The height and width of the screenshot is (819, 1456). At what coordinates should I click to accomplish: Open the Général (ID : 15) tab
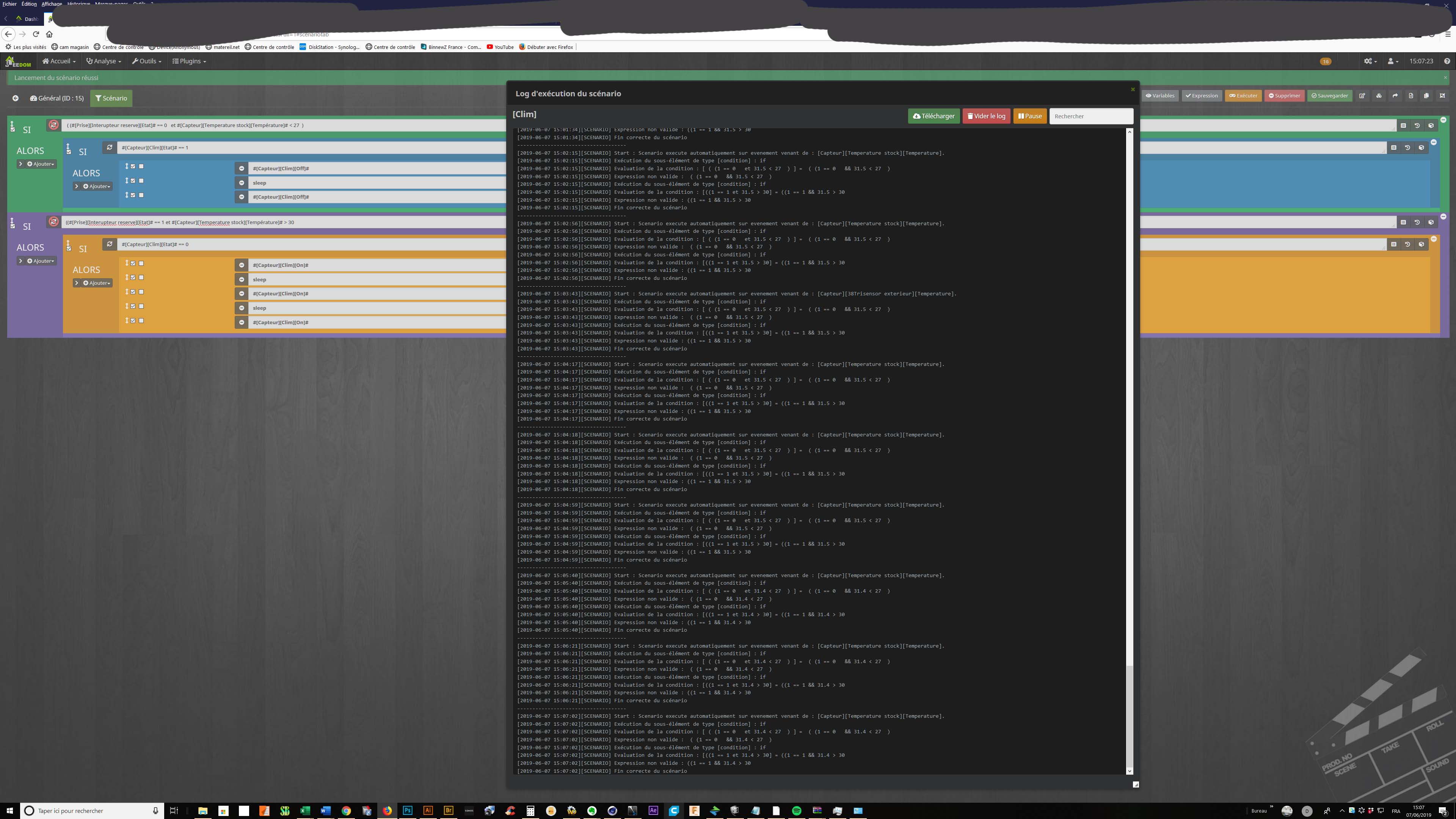pyautogui.click(x=57, y=98)
